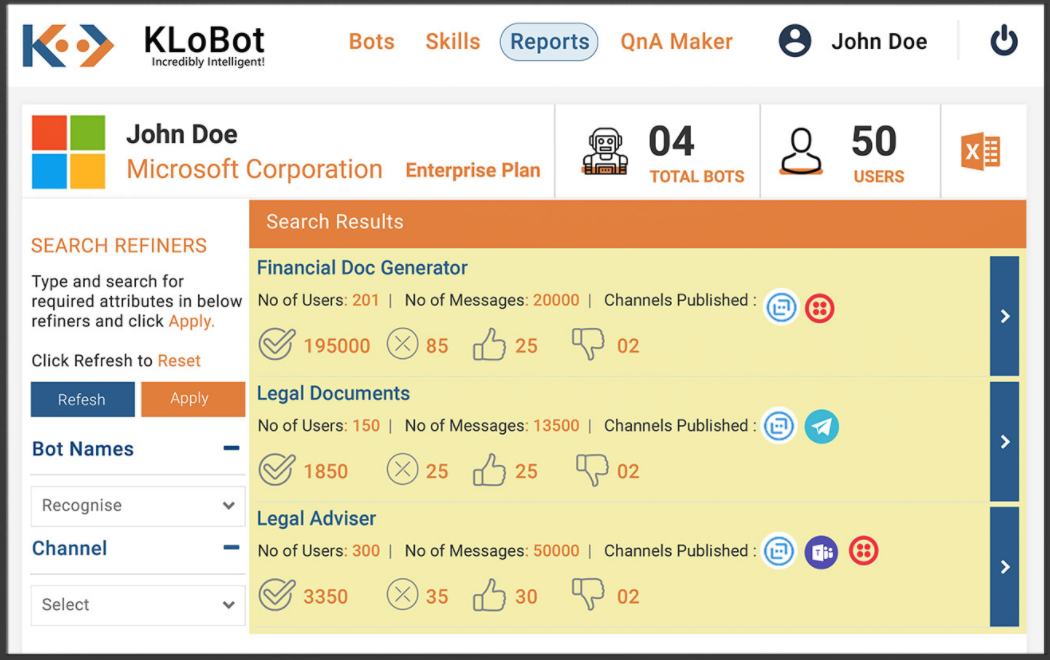Viewport: 1050px width, 660px height.
Task: Click the orange Apply button
Action: coord(193,399)
